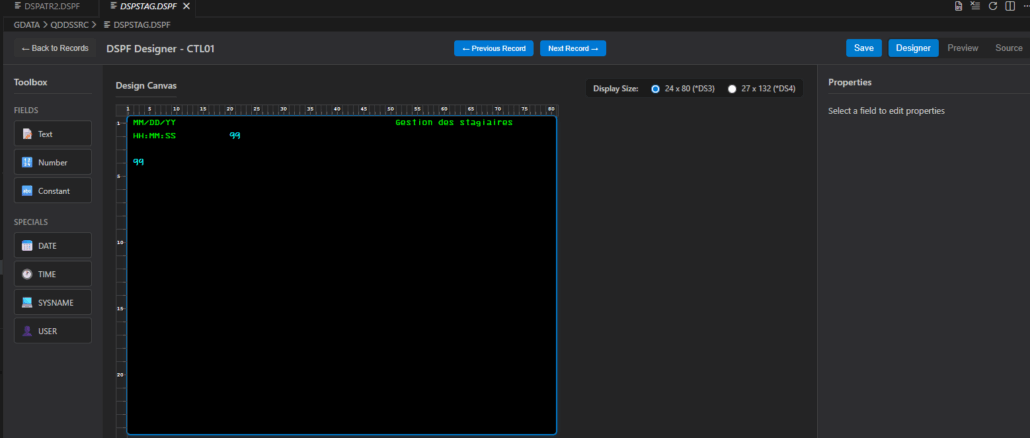Switch to the Source view
Image resolution: width=1030 pixels, height=438 pixels.
[1008, 48]
